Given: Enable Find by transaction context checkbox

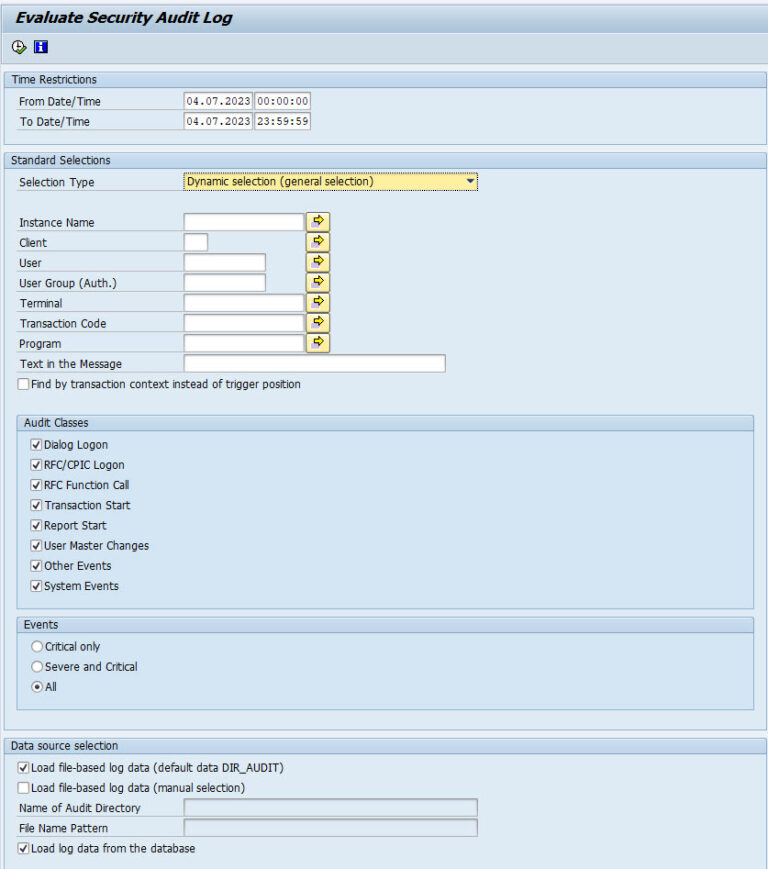Looking at the screenshot, I should coord(23,384).
